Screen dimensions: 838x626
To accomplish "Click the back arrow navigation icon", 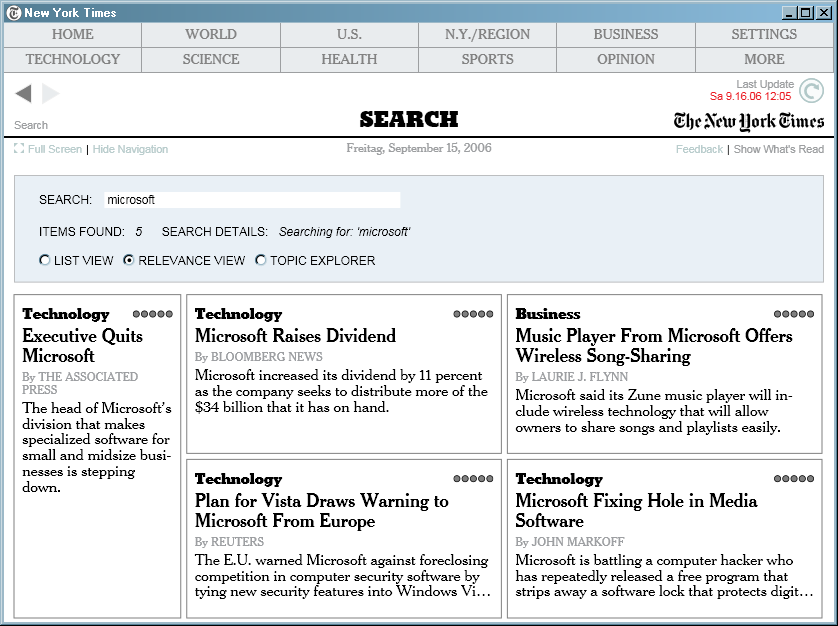I will pos(24,94).
